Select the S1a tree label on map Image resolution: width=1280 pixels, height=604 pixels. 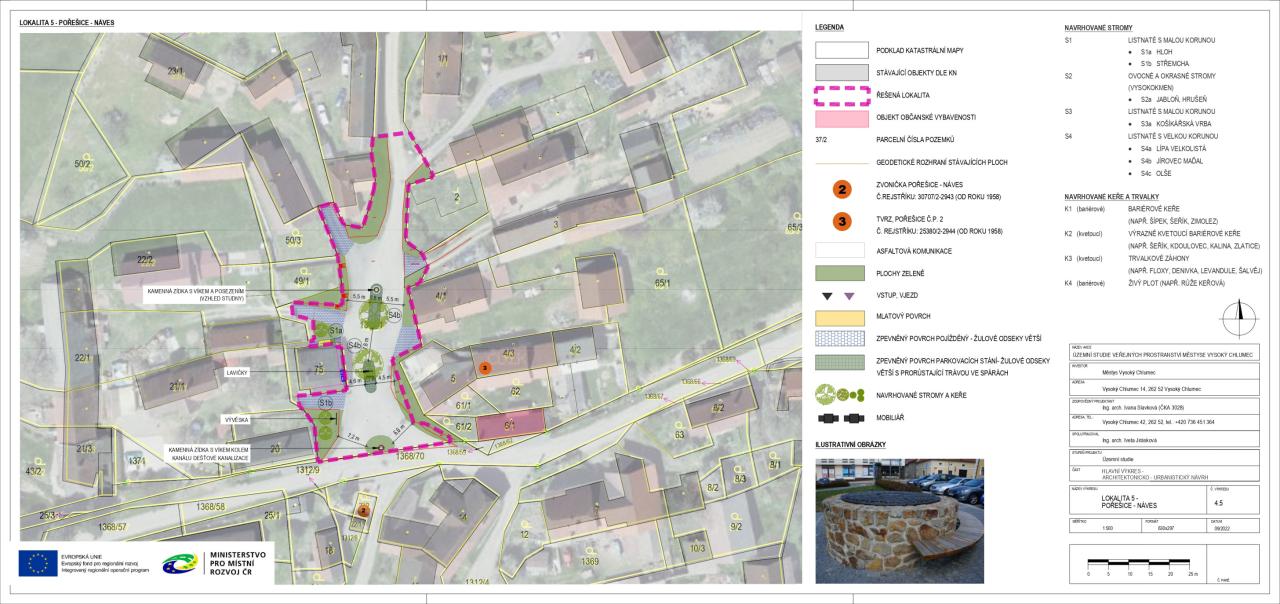click(336, 329)
